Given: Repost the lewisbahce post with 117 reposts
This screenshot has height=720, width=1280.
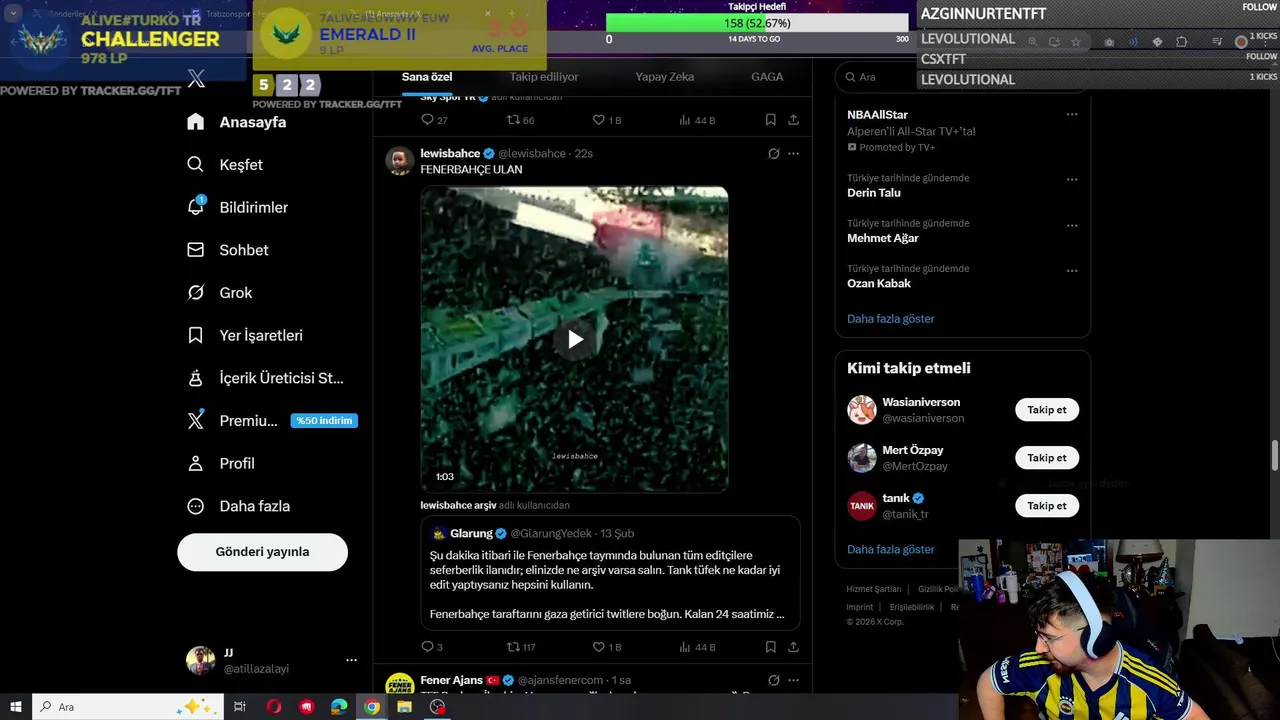Looking at the screenshot, I should click(x=521, y=647).
